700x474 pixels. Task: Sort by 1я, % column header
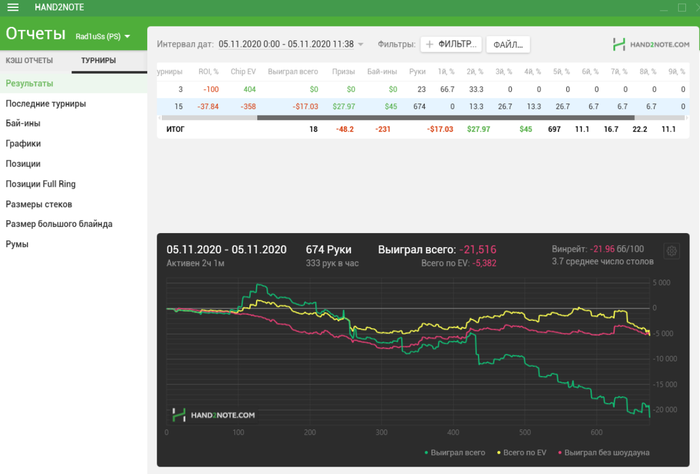click(x=446, y=71)
